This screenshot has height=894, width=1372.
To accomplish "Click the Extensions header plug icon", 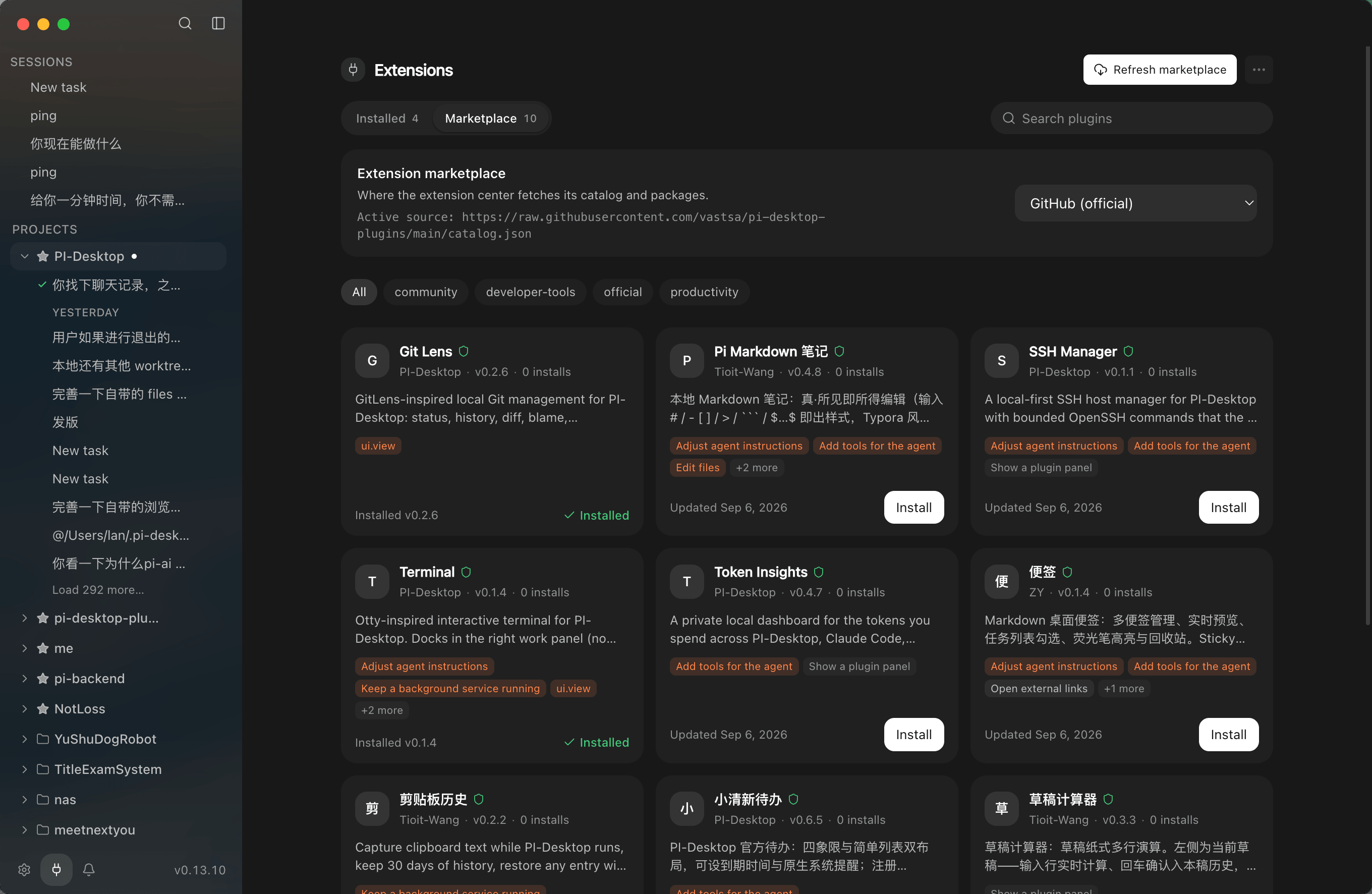I will [x=353, y=70].
